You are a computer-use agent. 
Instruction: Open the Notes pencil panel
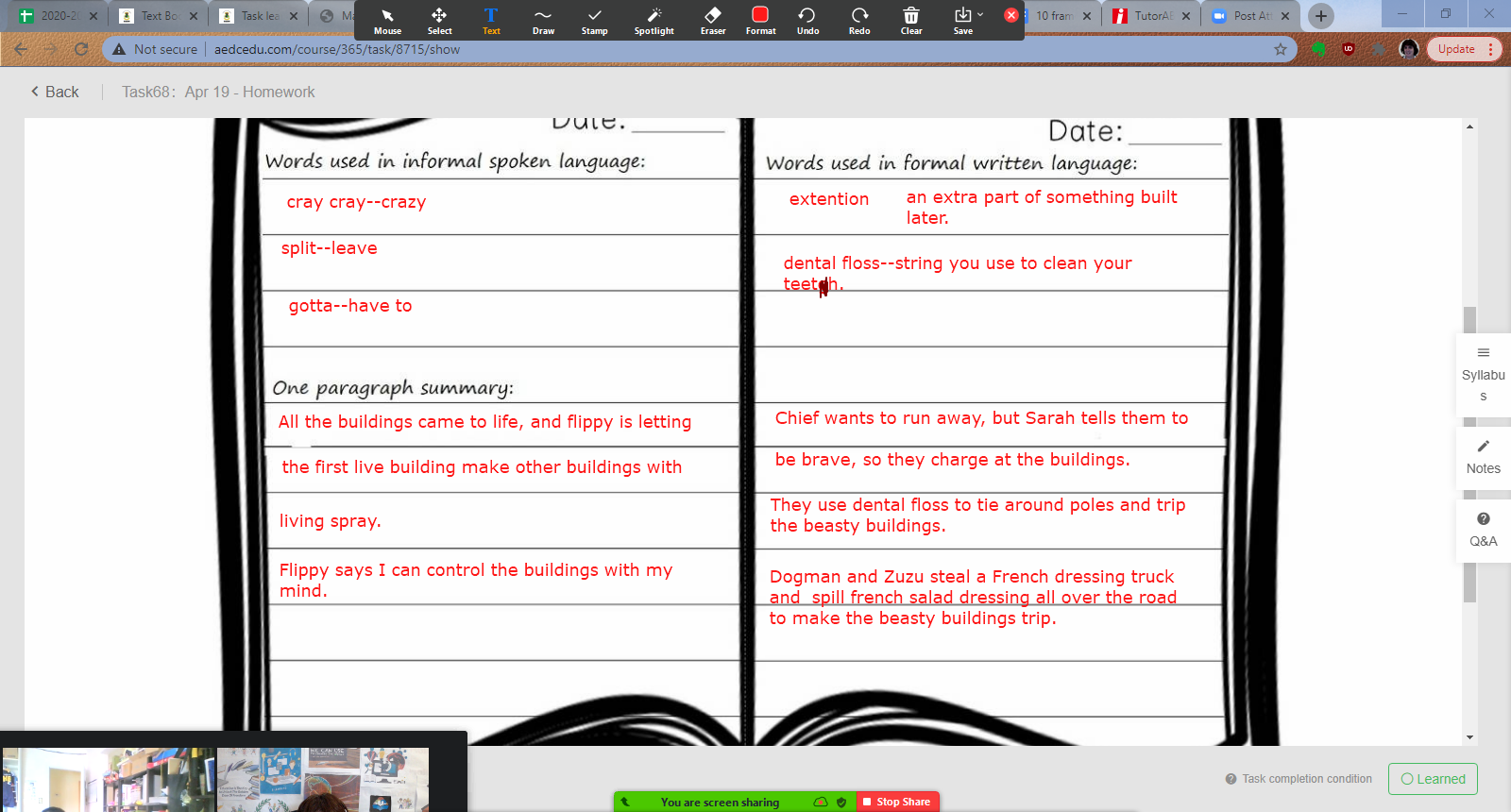1483,457
